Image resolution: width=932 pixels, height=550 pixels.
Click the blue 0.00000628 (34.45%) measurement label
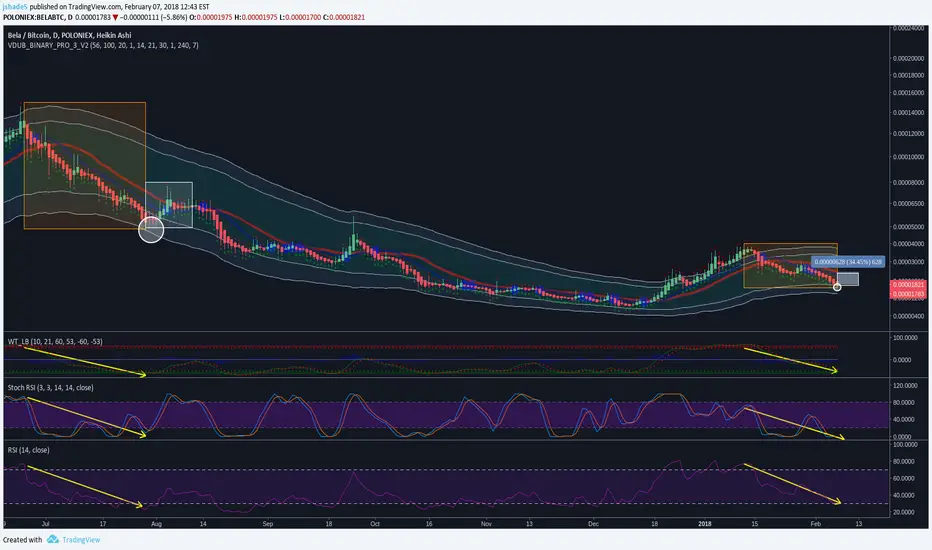(848, 262)
